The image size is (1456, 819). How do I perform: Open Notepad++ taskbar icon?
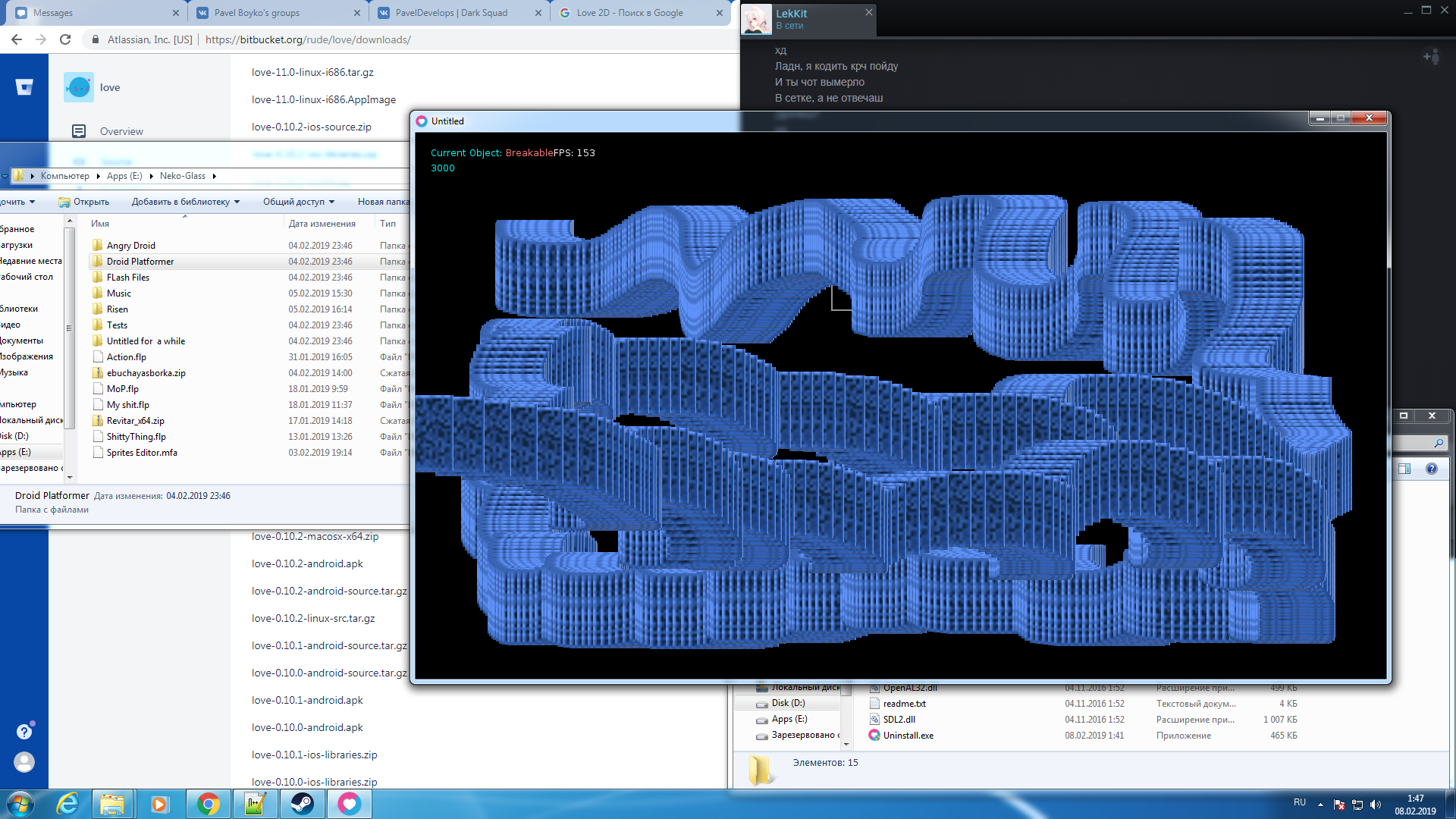[x=255, y=804]
